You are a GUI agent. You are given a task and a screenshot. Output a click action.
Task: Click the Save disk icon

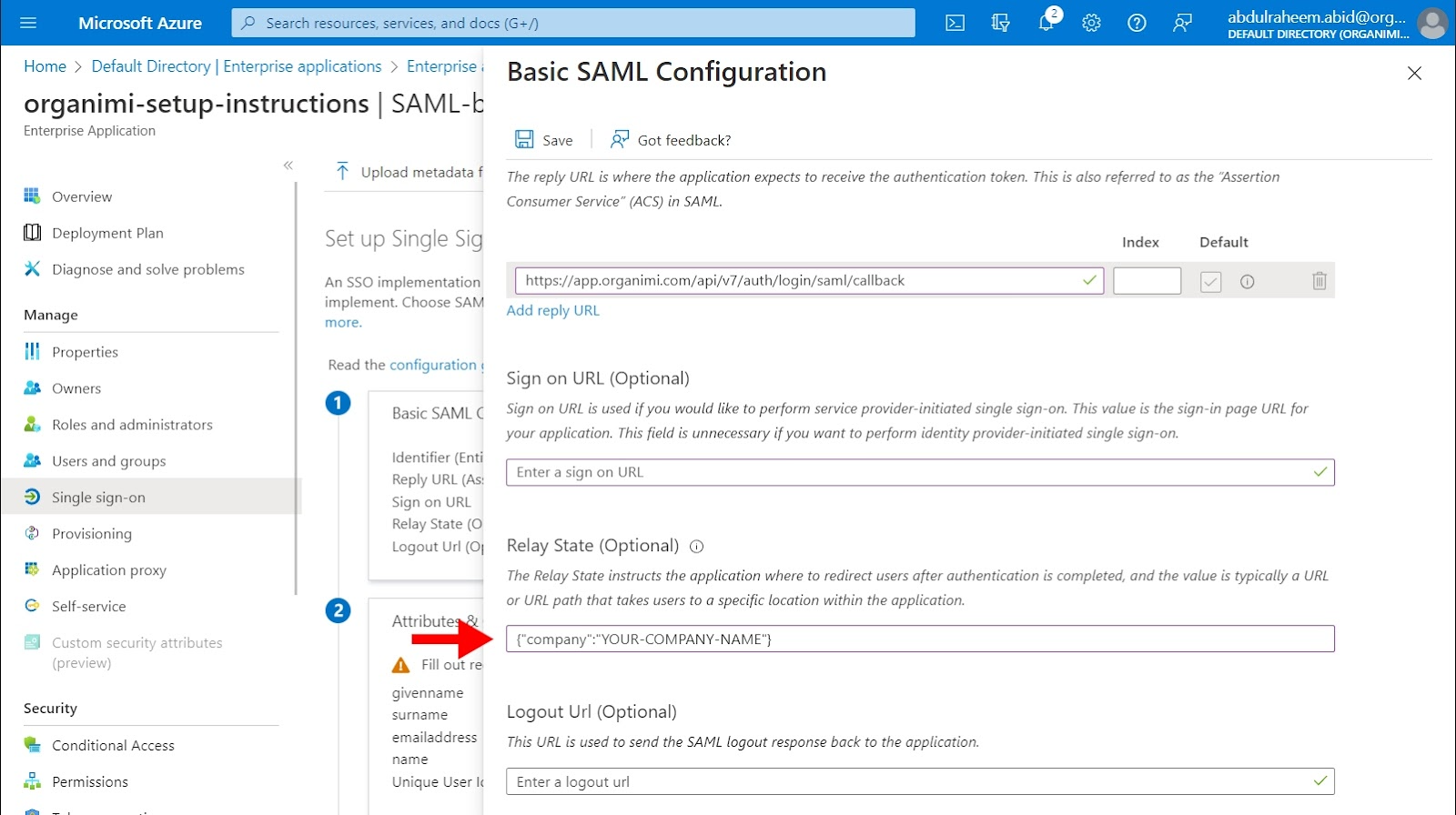pyautogui.click(x=524, y=139)
